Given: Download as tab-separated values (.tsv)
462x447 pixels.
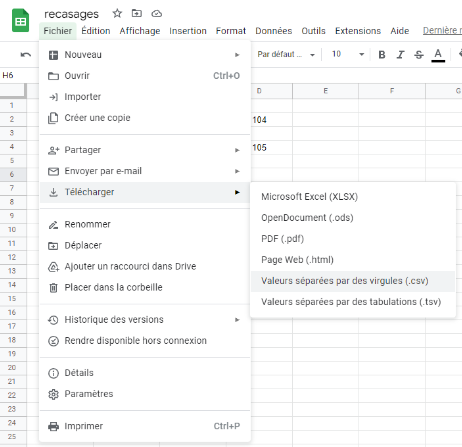Looking at the screenshot, I should tap(353, 302).
